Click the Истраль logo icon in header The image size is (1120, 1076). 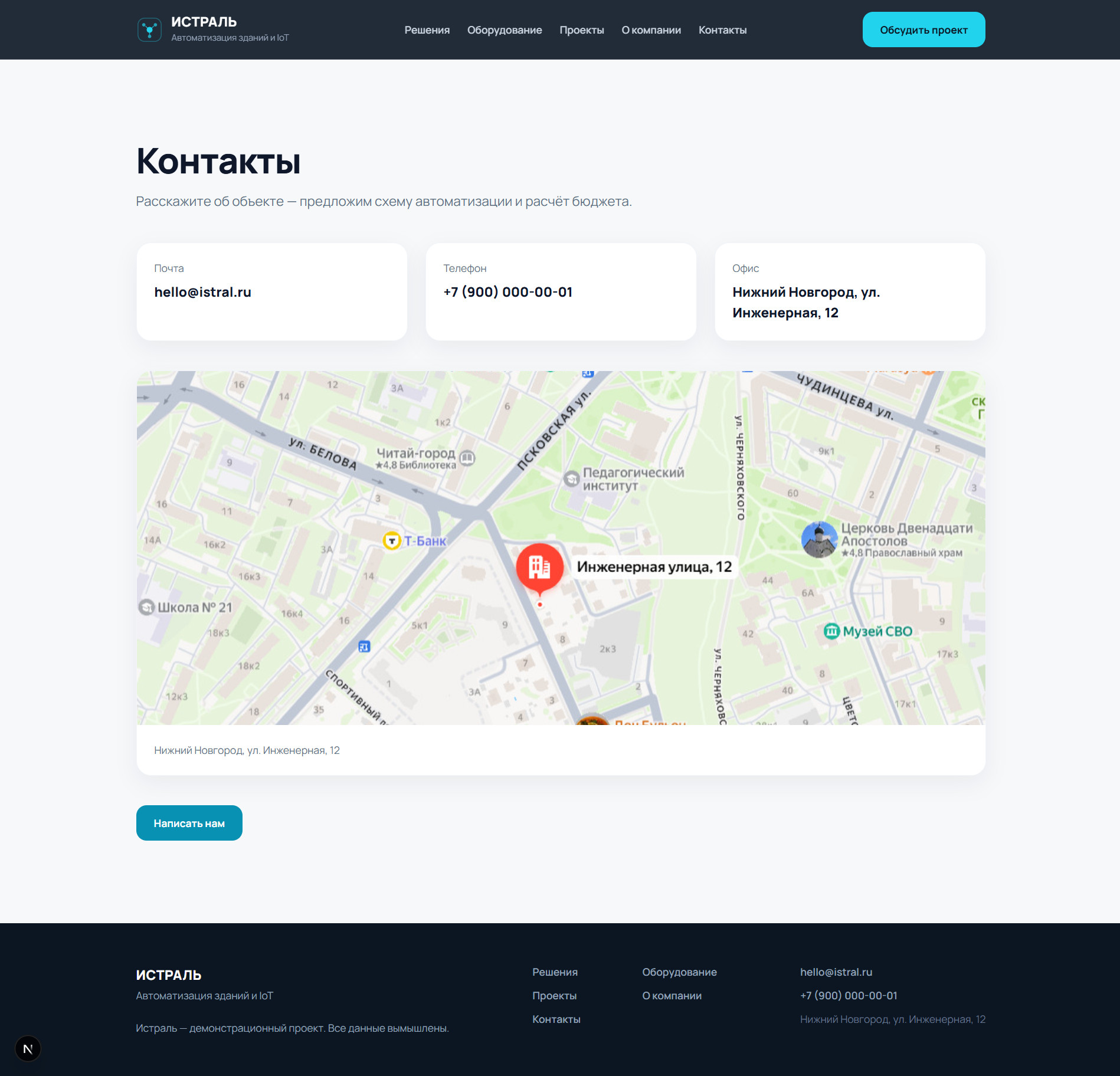[149, 29]
